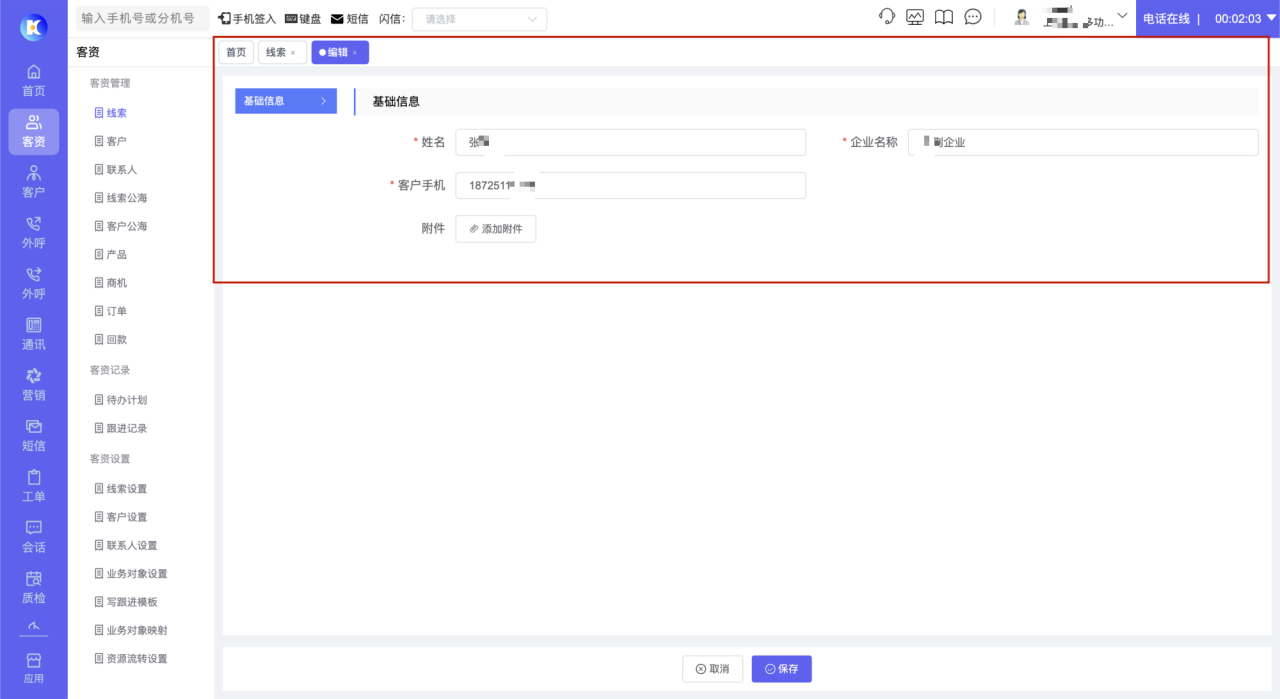
Task: Open the 通讯 sidebar module
Action: click(33, 334)
